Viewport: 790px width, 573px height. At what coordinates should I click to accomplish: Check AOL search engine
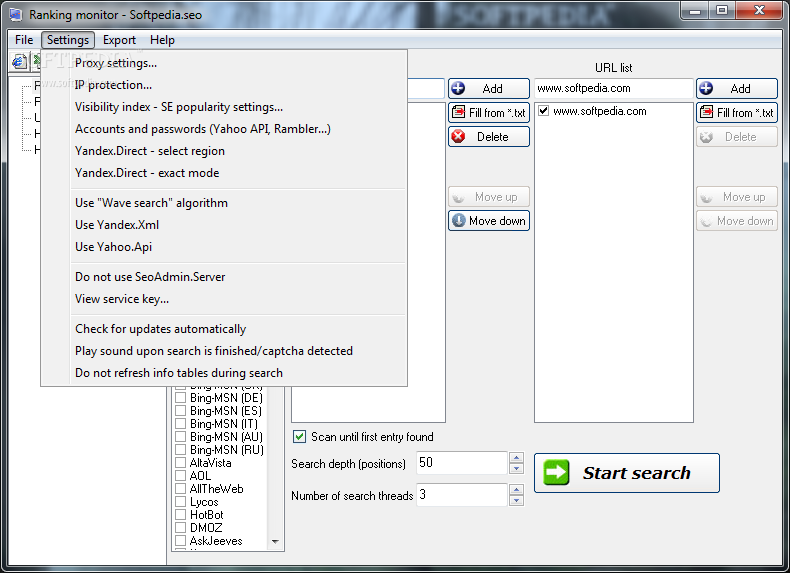click(x=180, y=476)
